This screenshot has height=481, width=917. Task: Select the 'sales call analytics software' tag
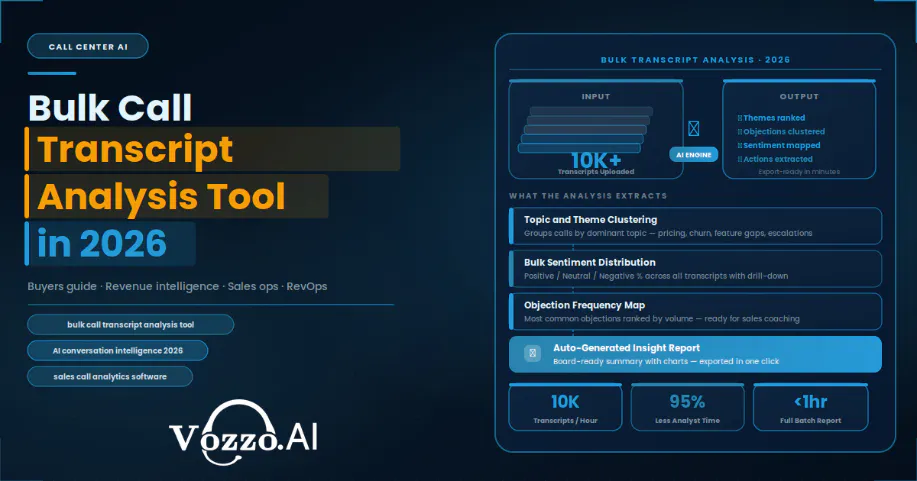tap(110, 376)
